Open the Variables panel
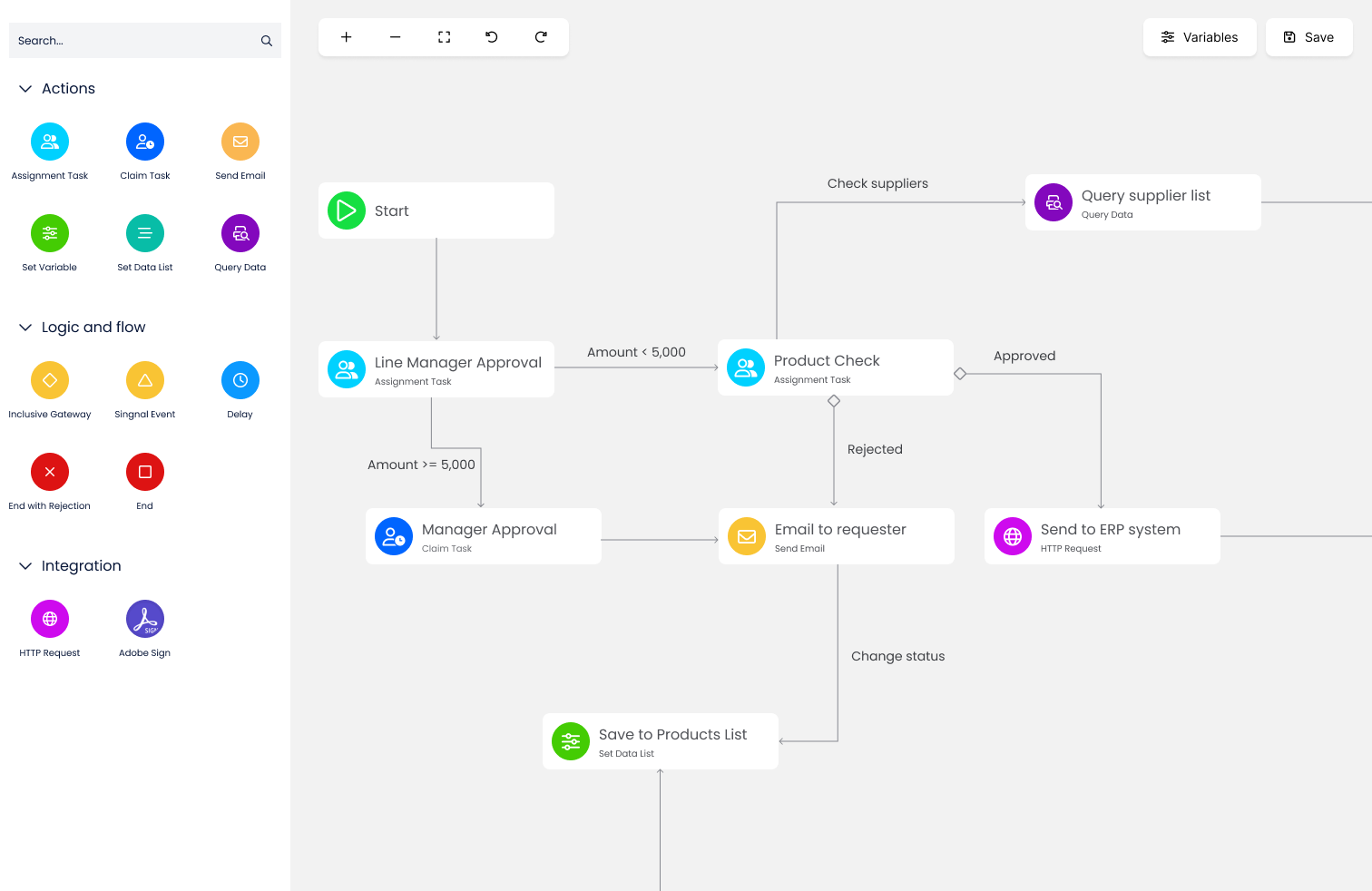The height and width of the screenshot is (891, 1372). [x=1200, y=36]
